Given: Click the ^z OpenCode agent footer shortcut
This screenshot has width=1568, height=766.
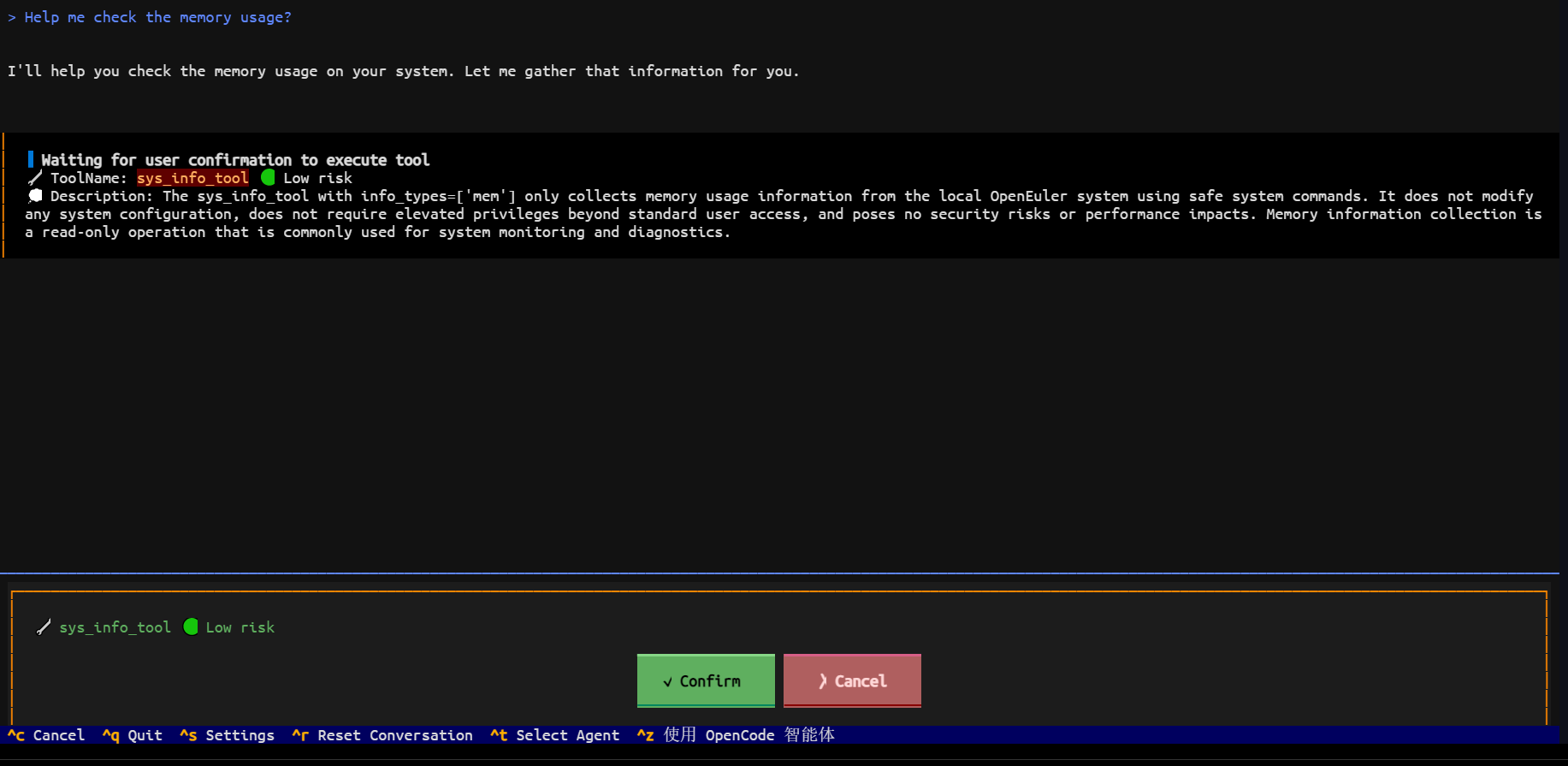Looking at the screenshot, I should pos(736,735).
